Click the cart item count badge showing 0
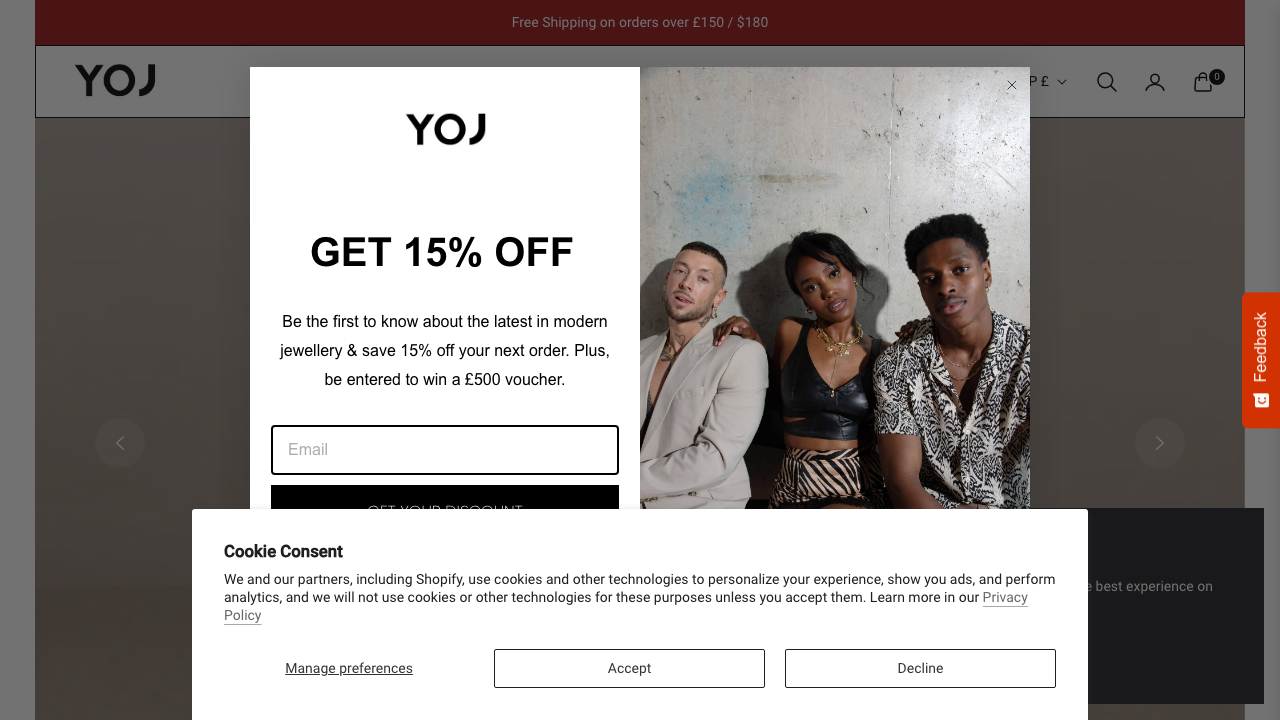Image resolution: width=1280 pixels, height=720 pixels. (1217, 76)
